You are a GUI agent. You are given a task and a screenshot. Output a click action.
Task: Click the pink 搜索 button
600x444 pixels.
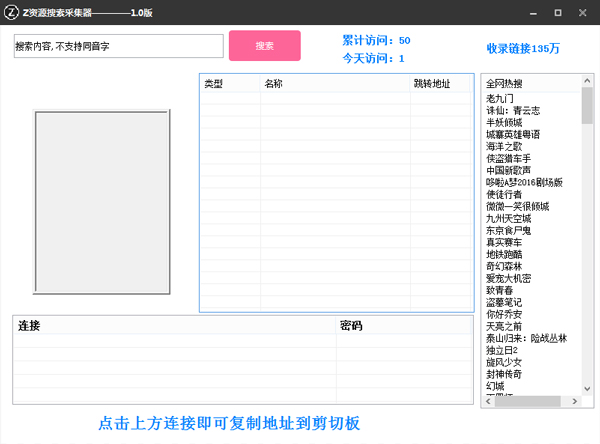pos(264,46)
